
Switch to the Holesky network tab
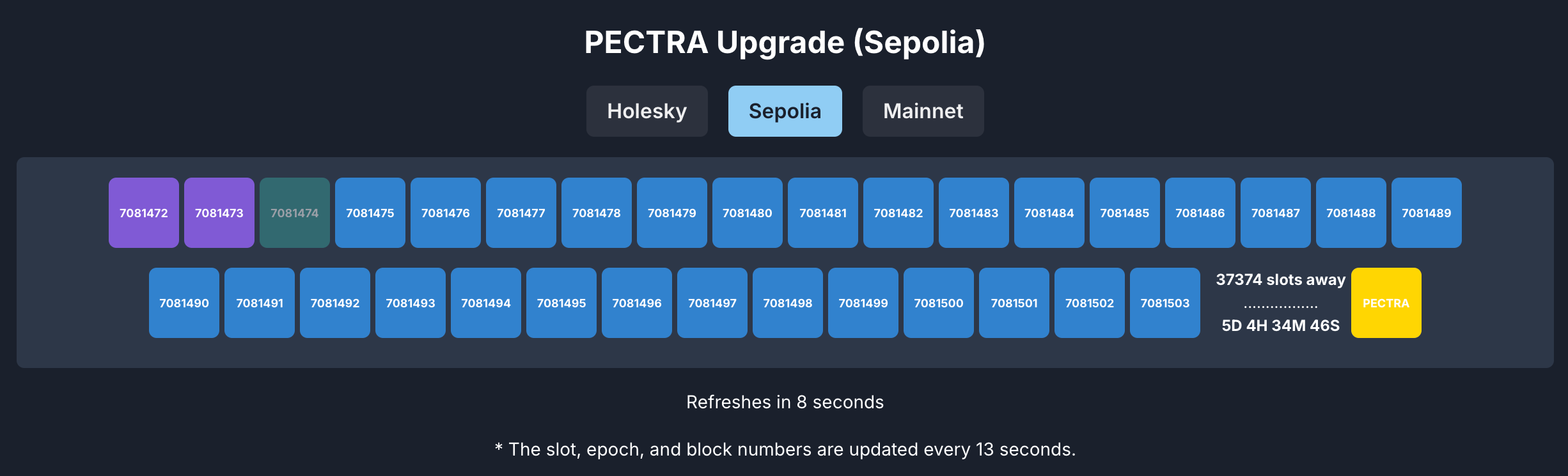click(647, 111)
